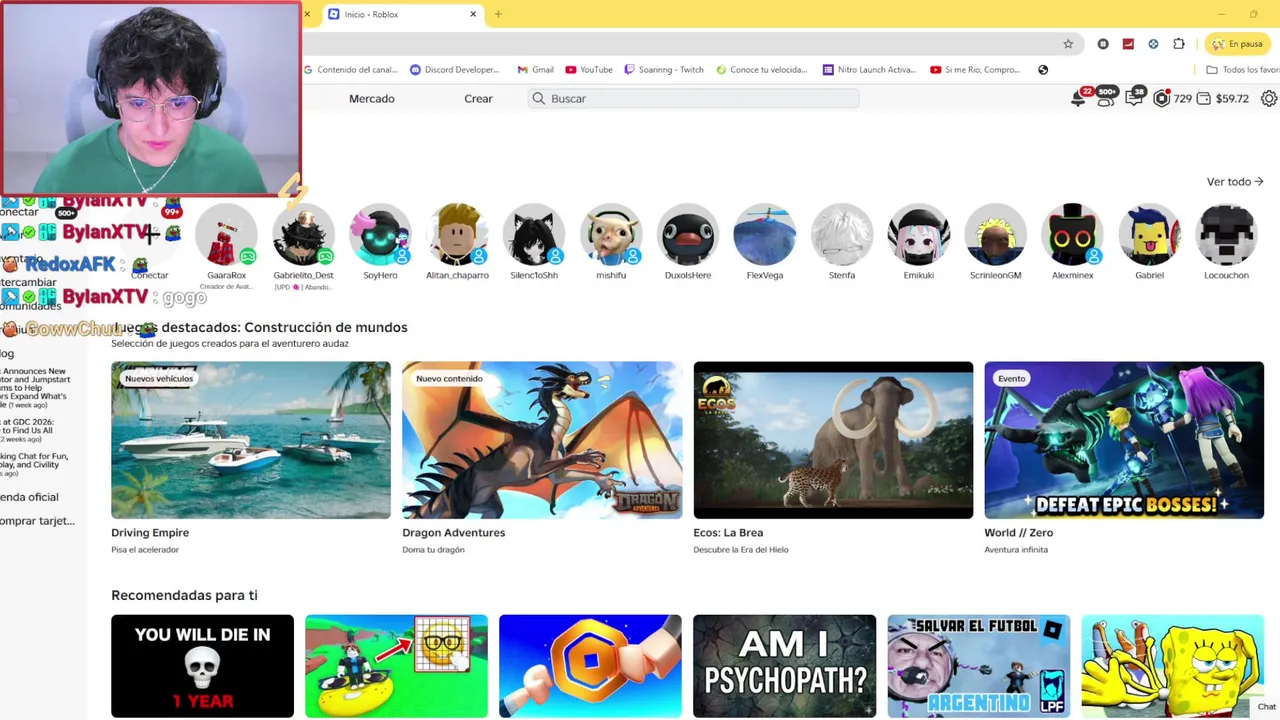Viewport: 1280px width, 720px height.
Task: Open chat messages icon showing 38
Action: [x=1134, y=98]
